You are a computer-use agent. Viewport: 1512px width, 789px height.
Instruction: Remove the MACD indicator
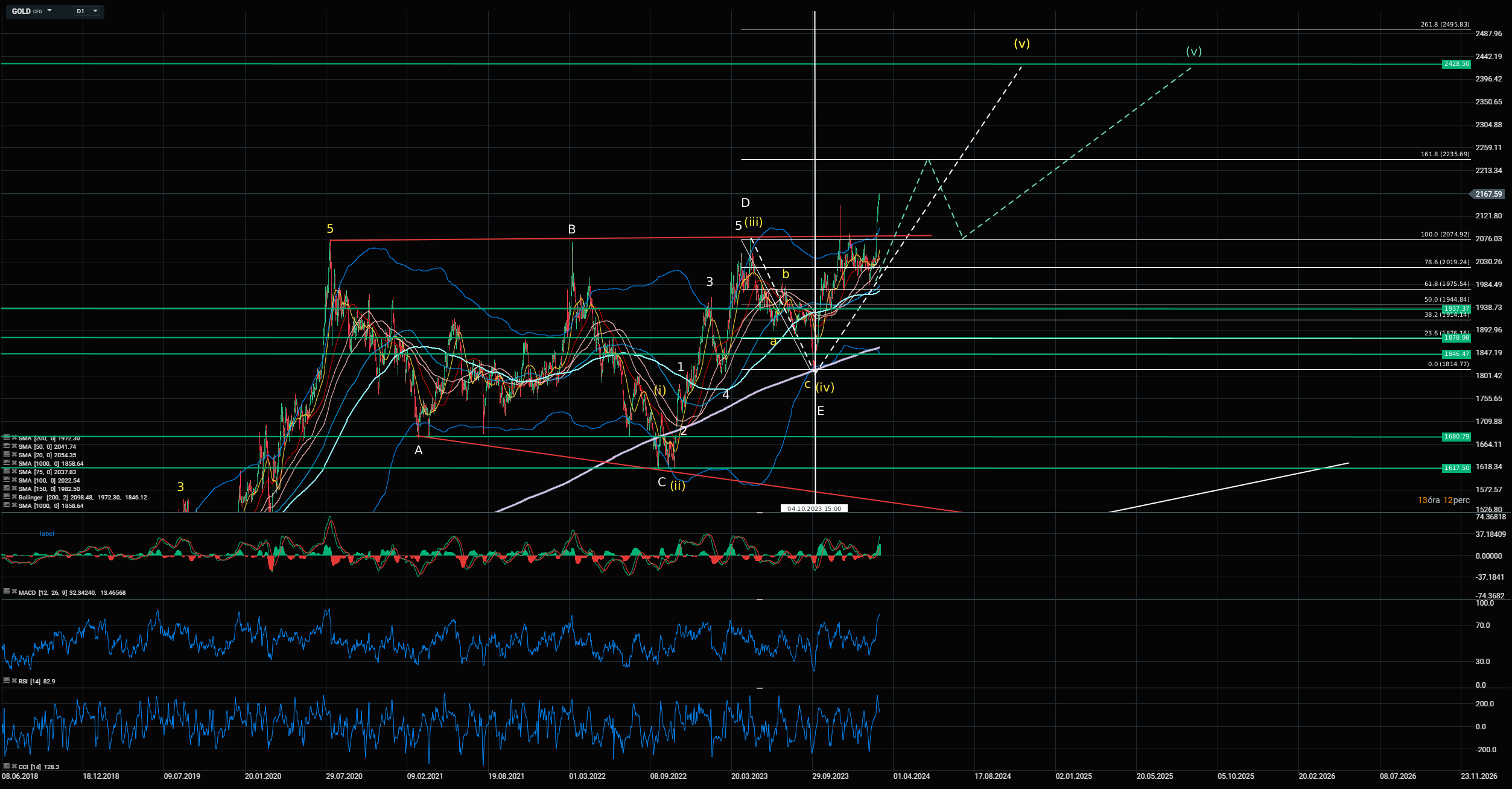[14, 592]
